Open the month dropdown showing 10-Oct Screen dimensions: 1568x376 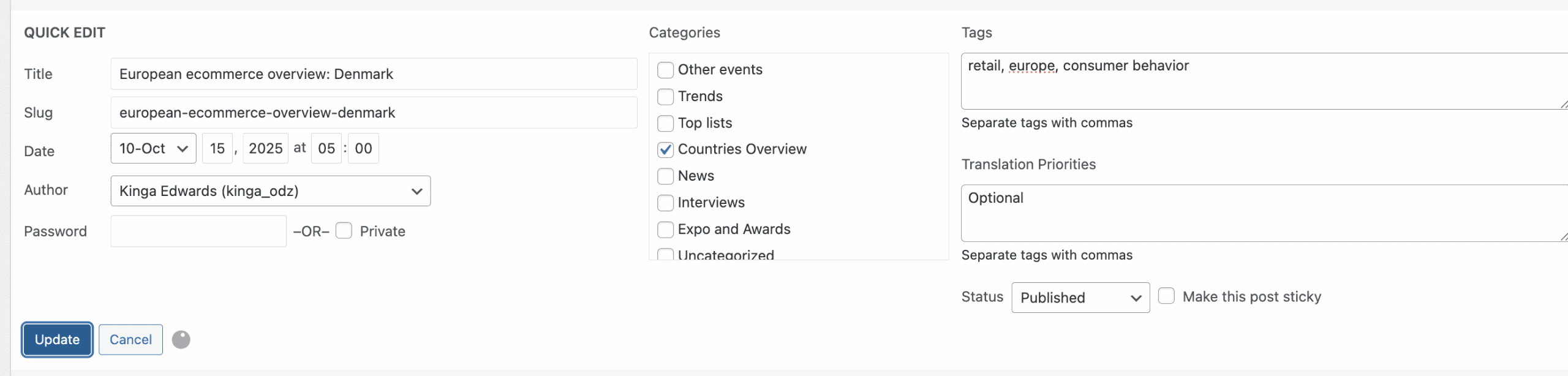click(x=153, y=148)
